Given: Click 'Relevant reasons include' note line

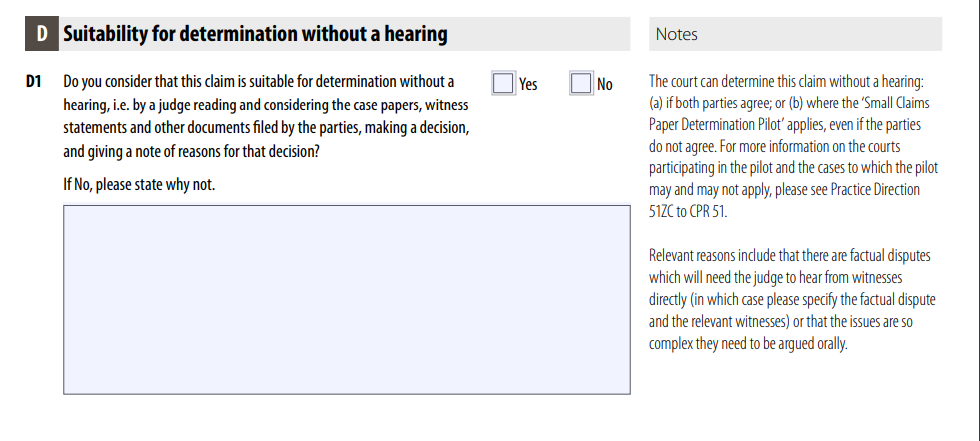Looking at the screenshot, I should (x=790, y=255).
